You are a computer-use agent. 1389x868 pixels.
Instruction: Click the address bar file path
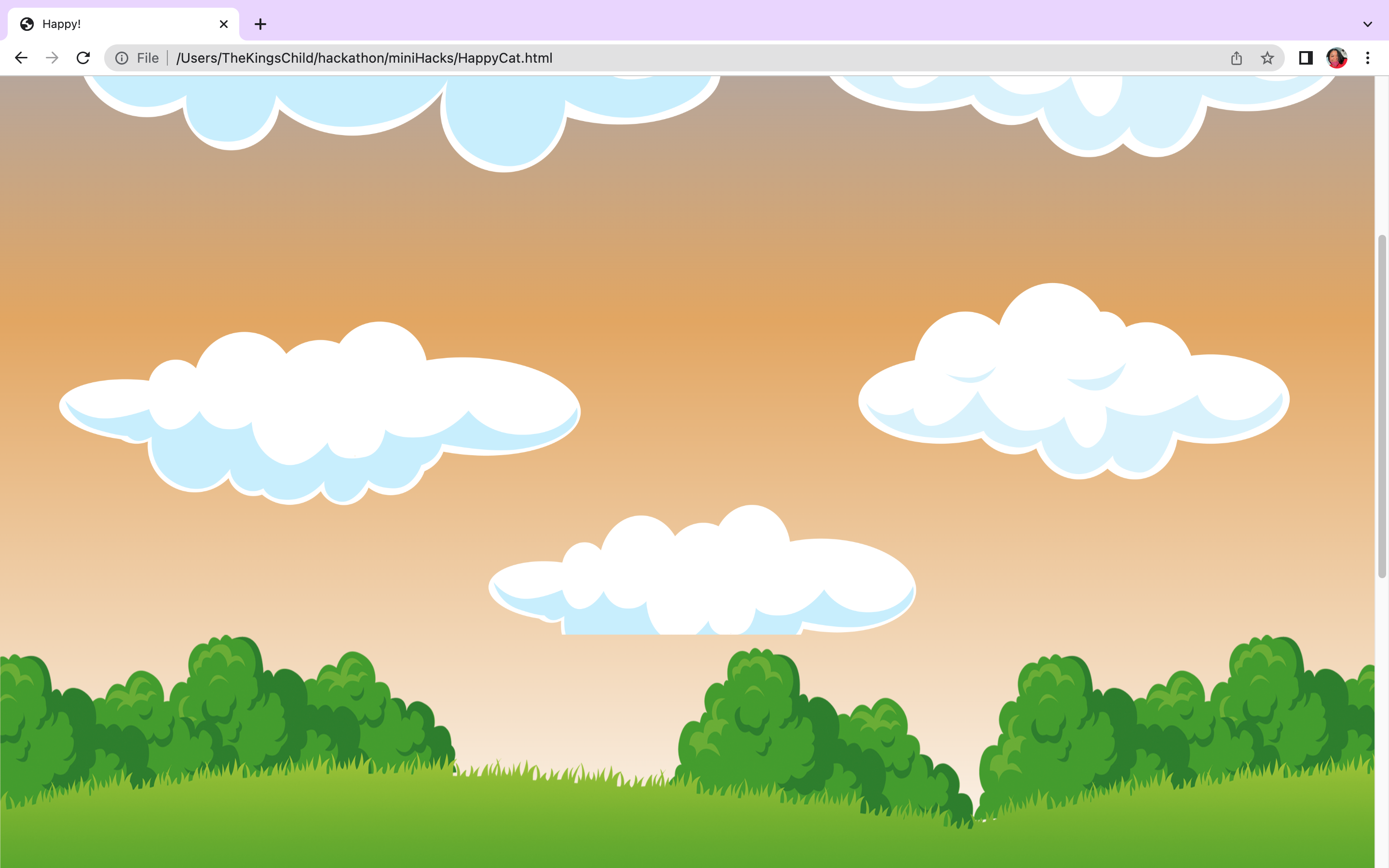(365, 58)
